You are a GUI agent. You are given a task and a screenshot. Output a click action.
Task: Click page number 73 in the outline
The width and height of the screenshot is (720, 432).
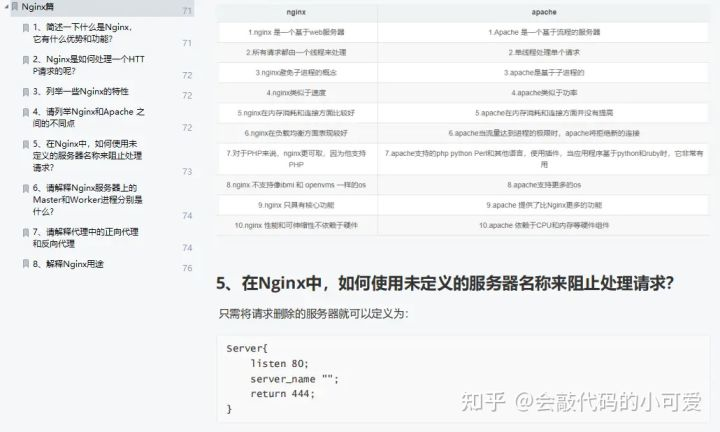[187, 172]
